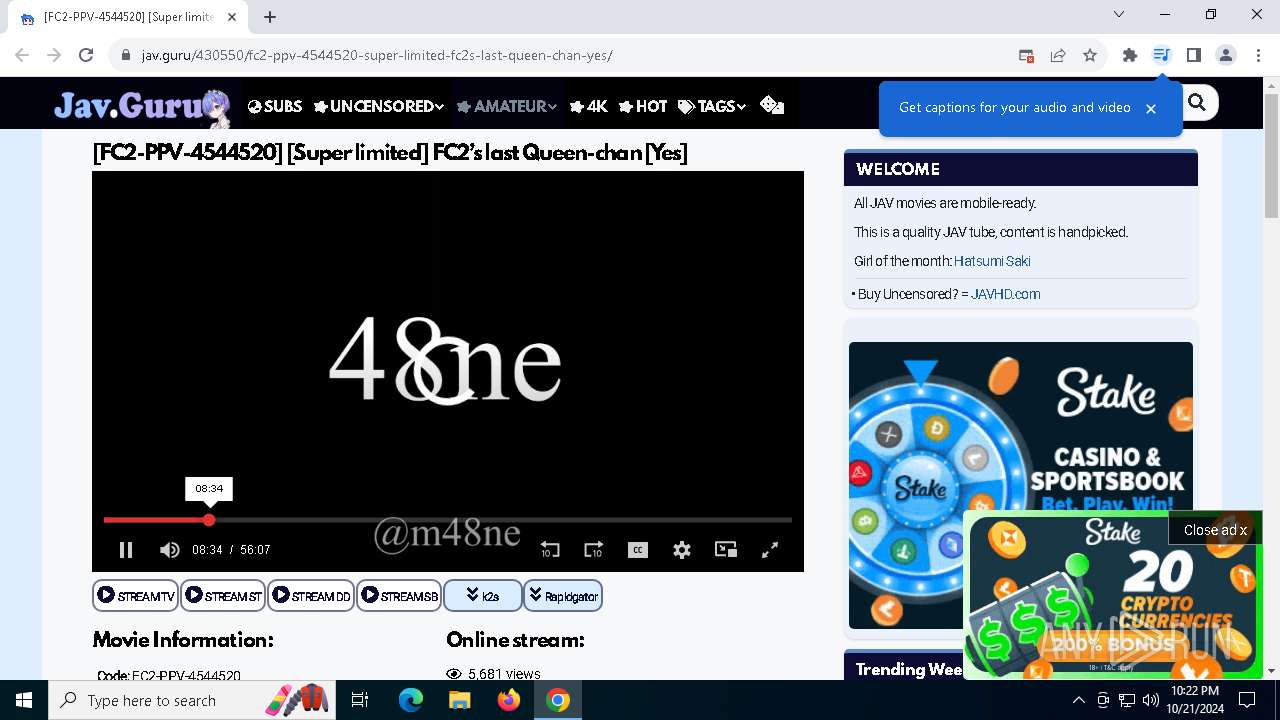Enable picture-in-picture mode in player

726,550
